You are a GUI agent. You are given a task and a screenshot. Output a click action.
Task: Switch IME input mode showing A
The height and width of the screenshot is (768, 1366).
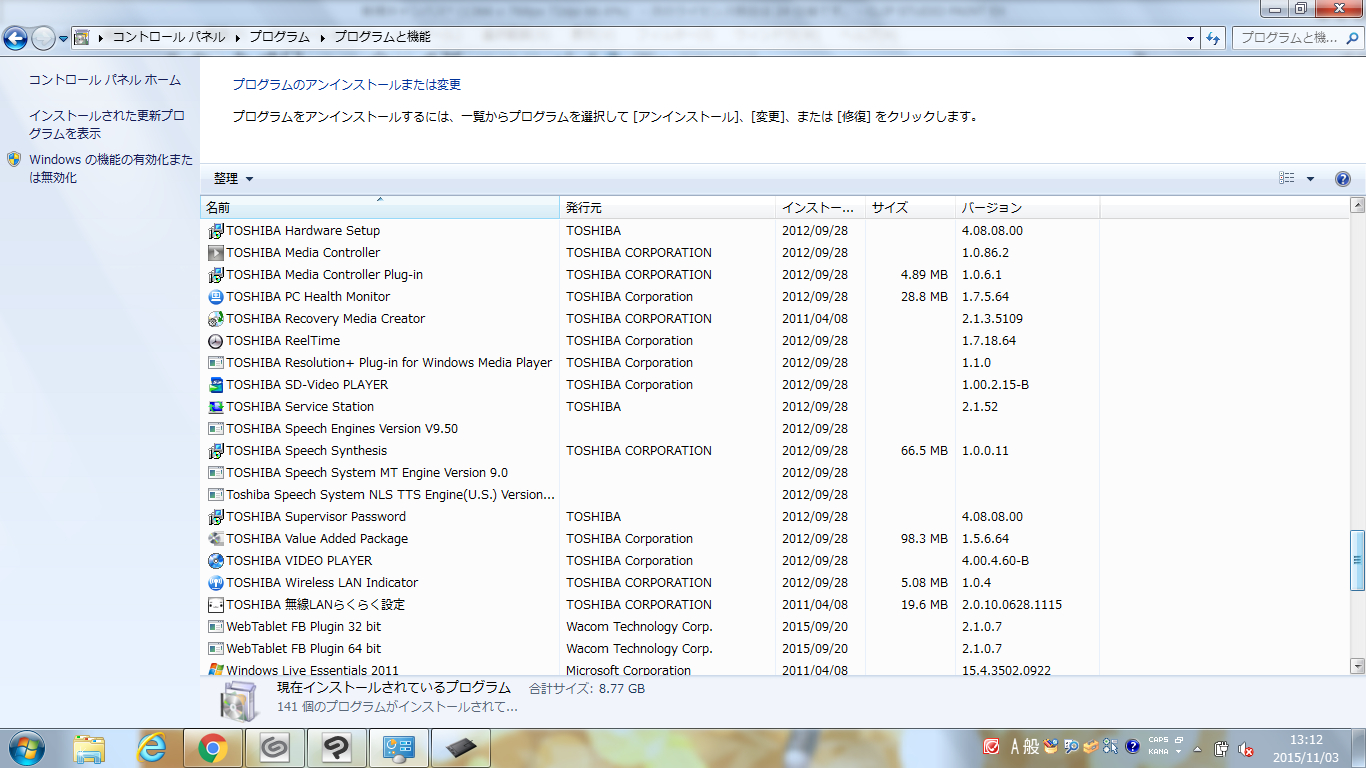(1015, 746)
